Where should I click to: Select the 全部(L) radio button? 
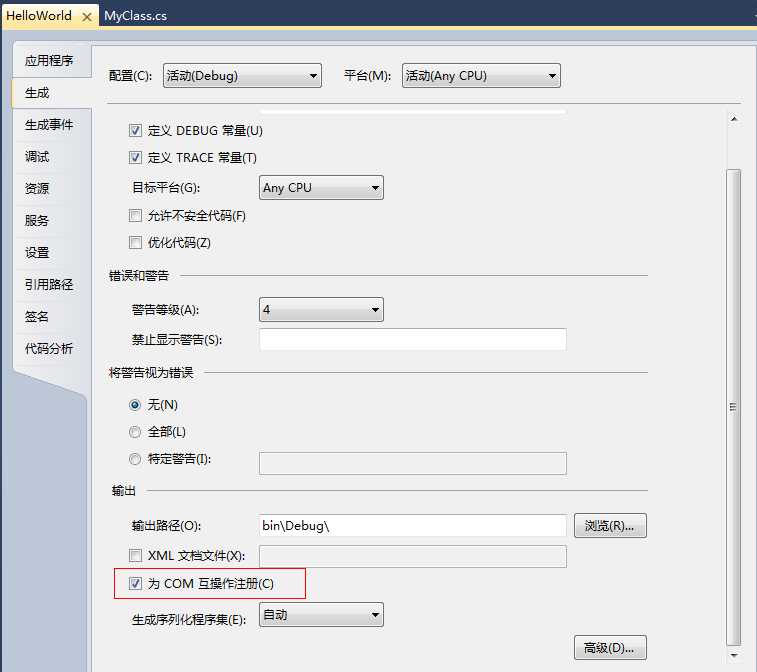(135, 432)
